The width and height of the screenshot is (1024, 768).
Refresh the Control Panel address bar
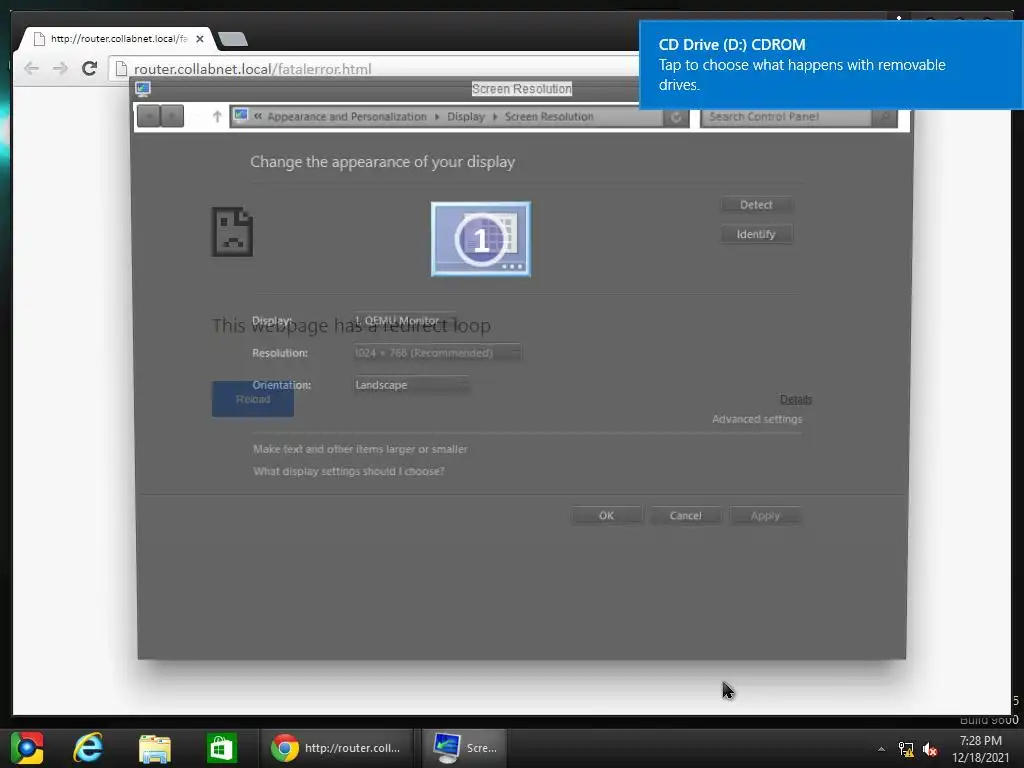(676, 117)
